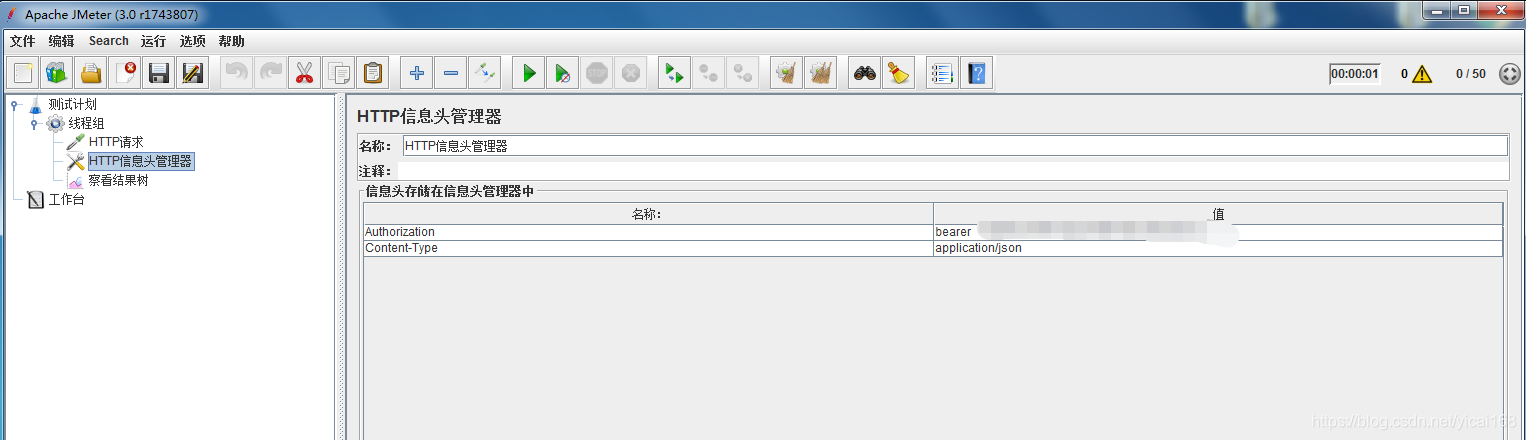This screenshot has width=1526, height=440.
Task: Clear all results with the double broom icon
Action: coord(821,73)
